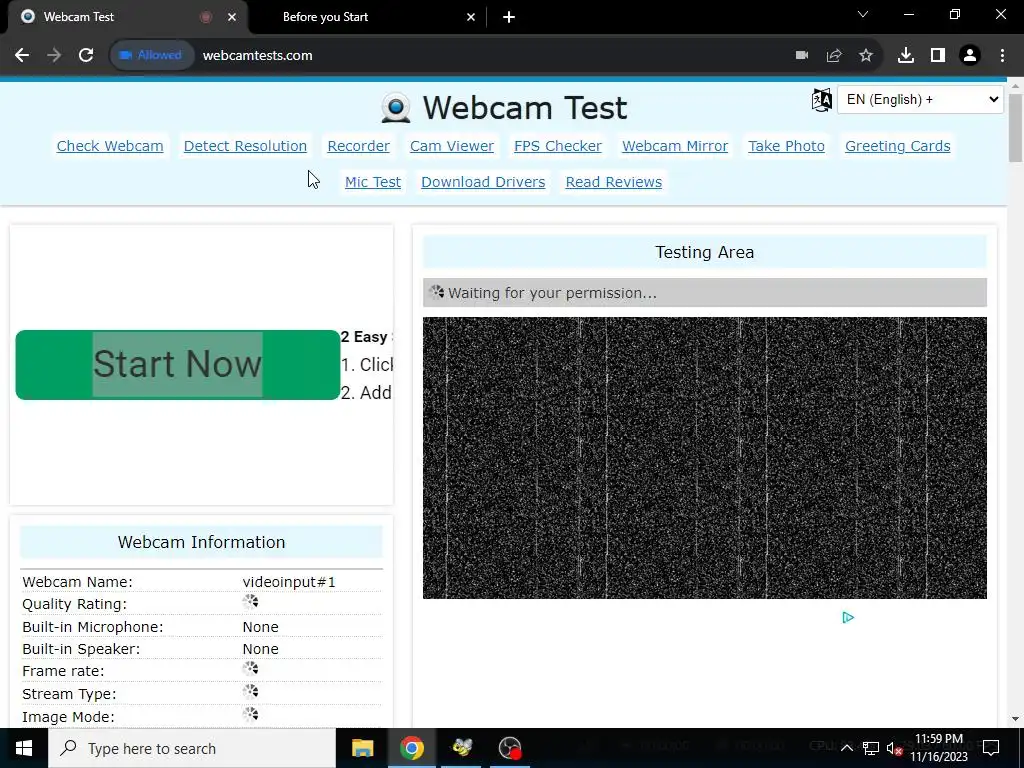
Task: Go to Download Drivers
Action: pos(483,182)
